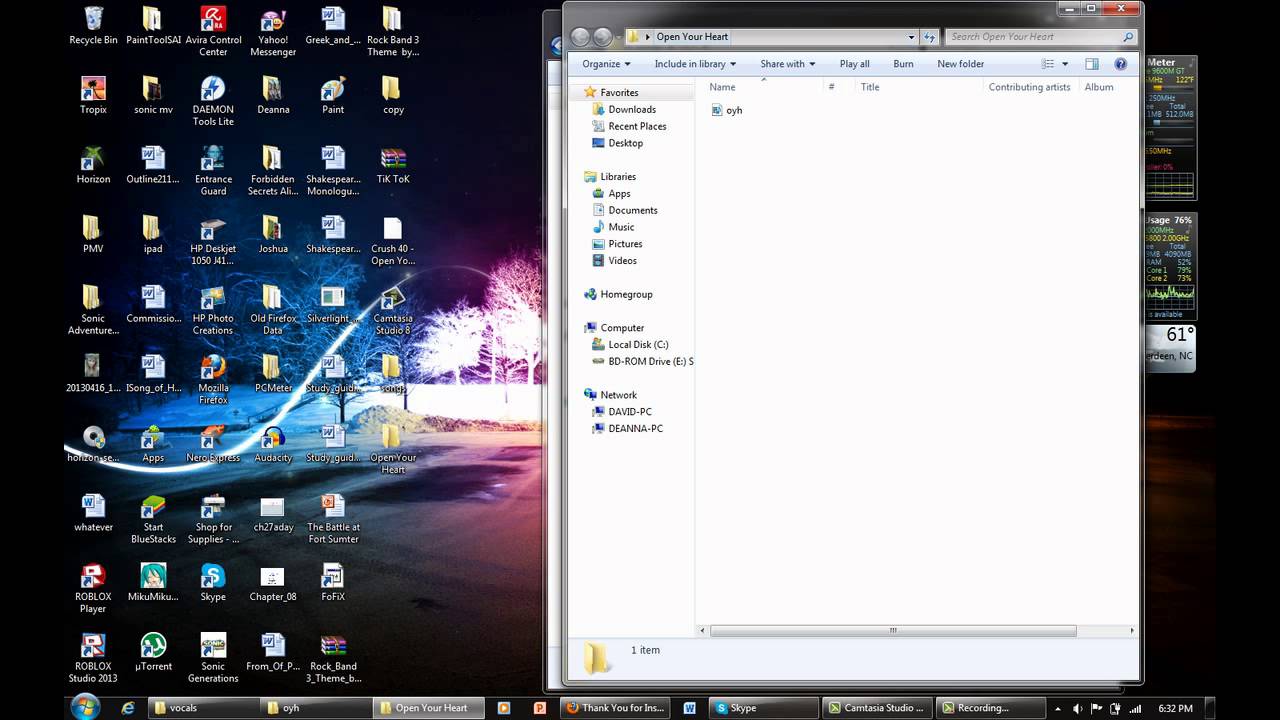Image resolution: width=1280 pixels, height=720 pixels.
Task: Select the Mozilla Firefox desktop shortcut
Action: [213, 379]
